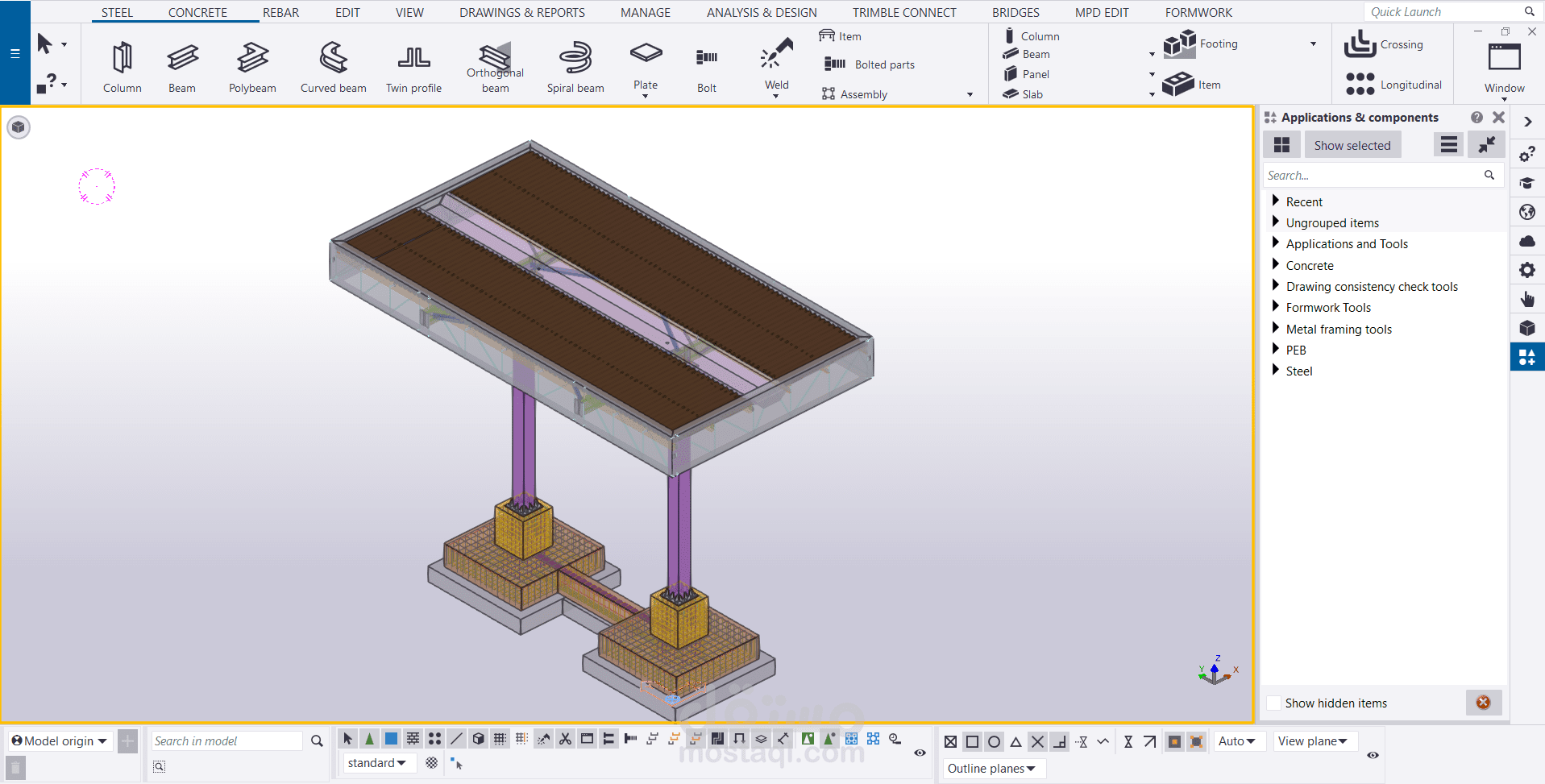Screen dimensions: 1545x784
Task: Toggle selection switches visibility eye icon
Action: click(x=920, y=753)
